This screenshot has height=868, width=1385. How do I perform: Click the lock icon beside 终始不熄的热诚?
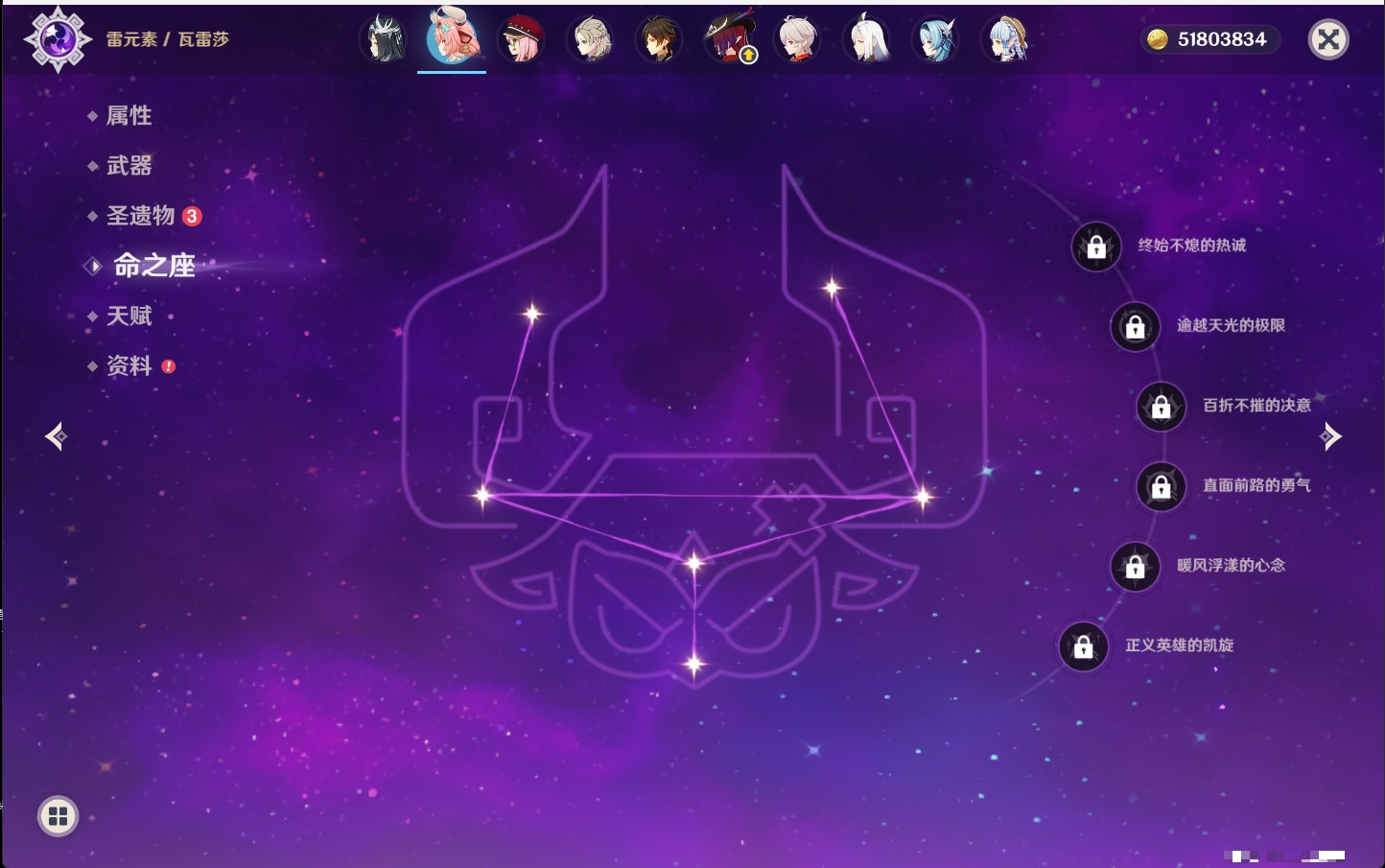[1096, 246]
